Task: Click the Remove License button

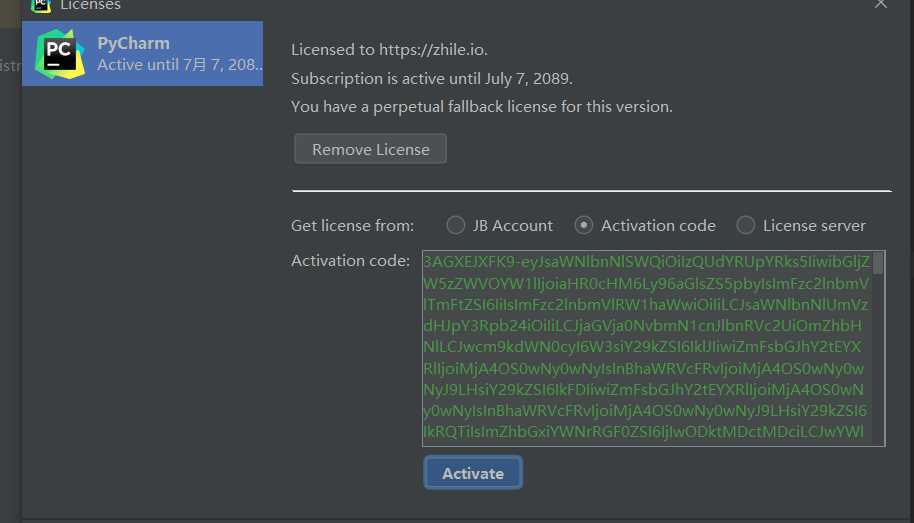Action: coord(370,149)
